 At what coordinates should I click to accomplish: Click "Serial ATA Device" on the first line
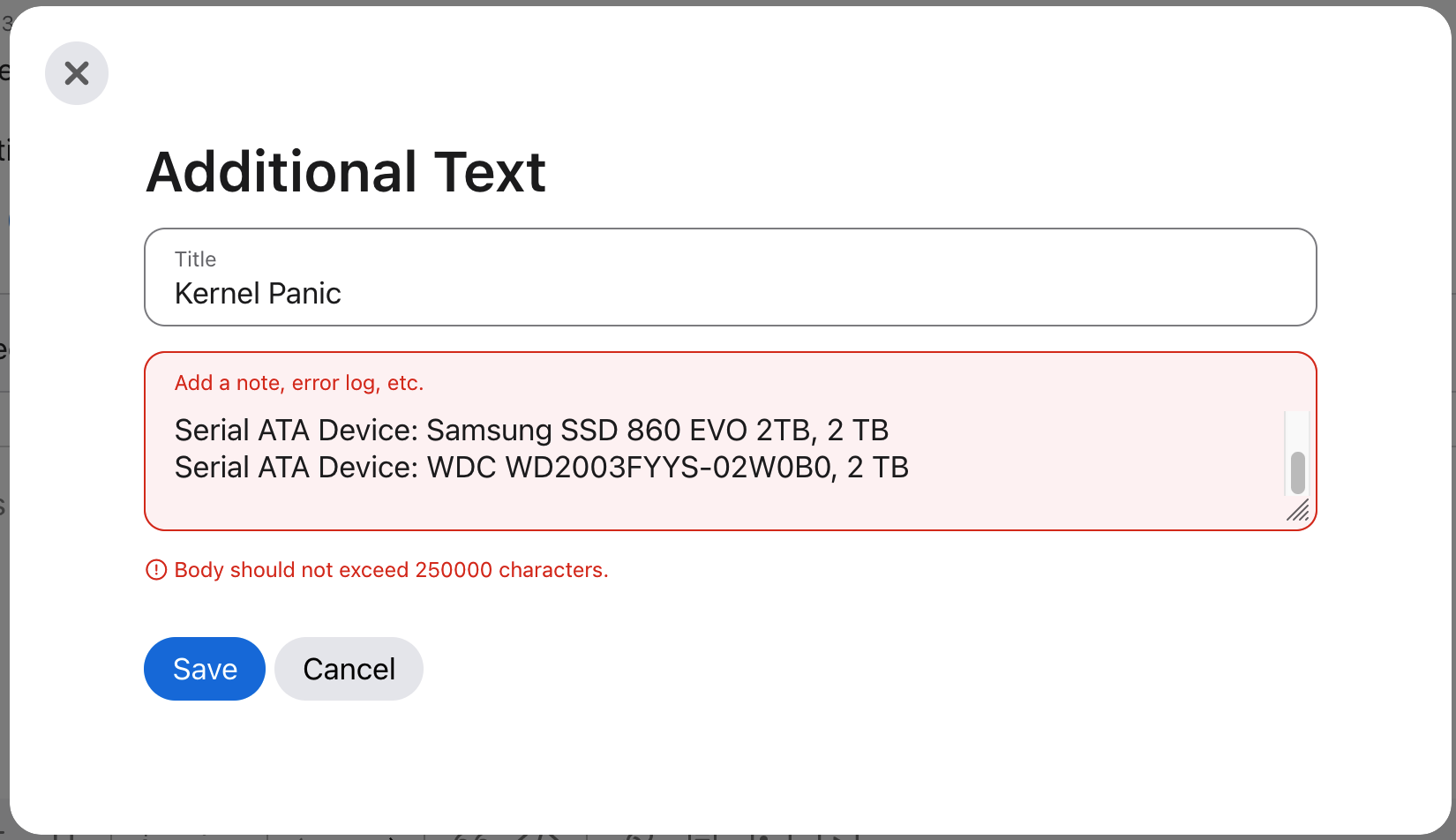[x=295, y=431]
